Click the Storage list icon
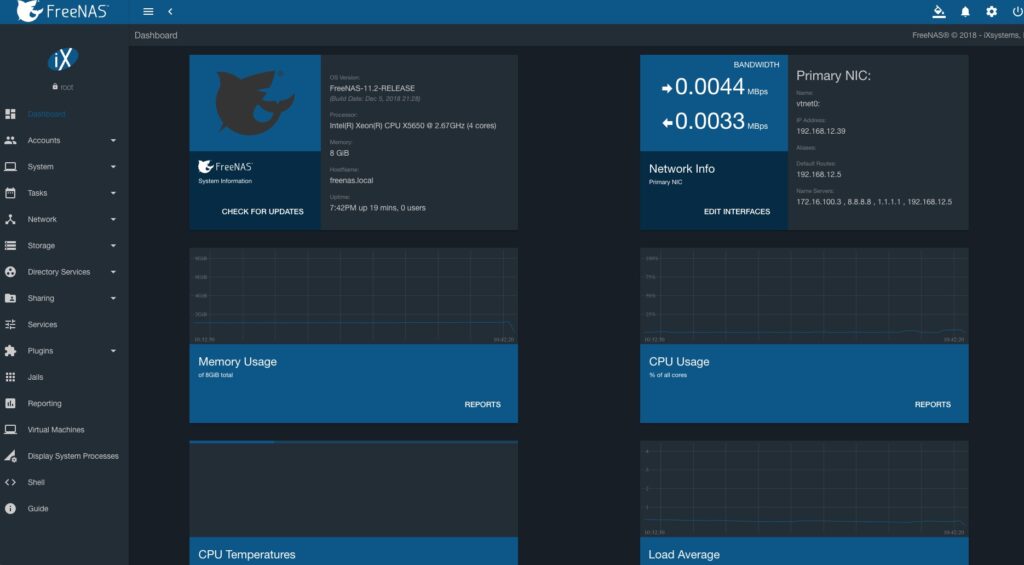1024x565 pixels. [x=10, y=246]
